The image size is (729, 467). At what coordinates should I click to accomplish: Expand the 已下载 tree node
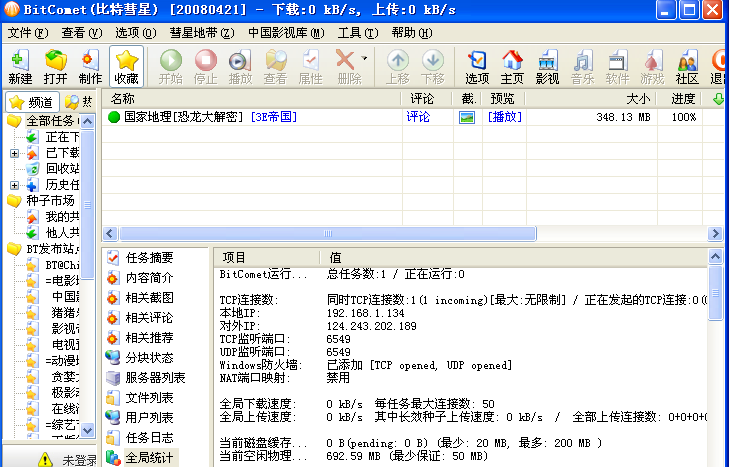tap(14, 153)
